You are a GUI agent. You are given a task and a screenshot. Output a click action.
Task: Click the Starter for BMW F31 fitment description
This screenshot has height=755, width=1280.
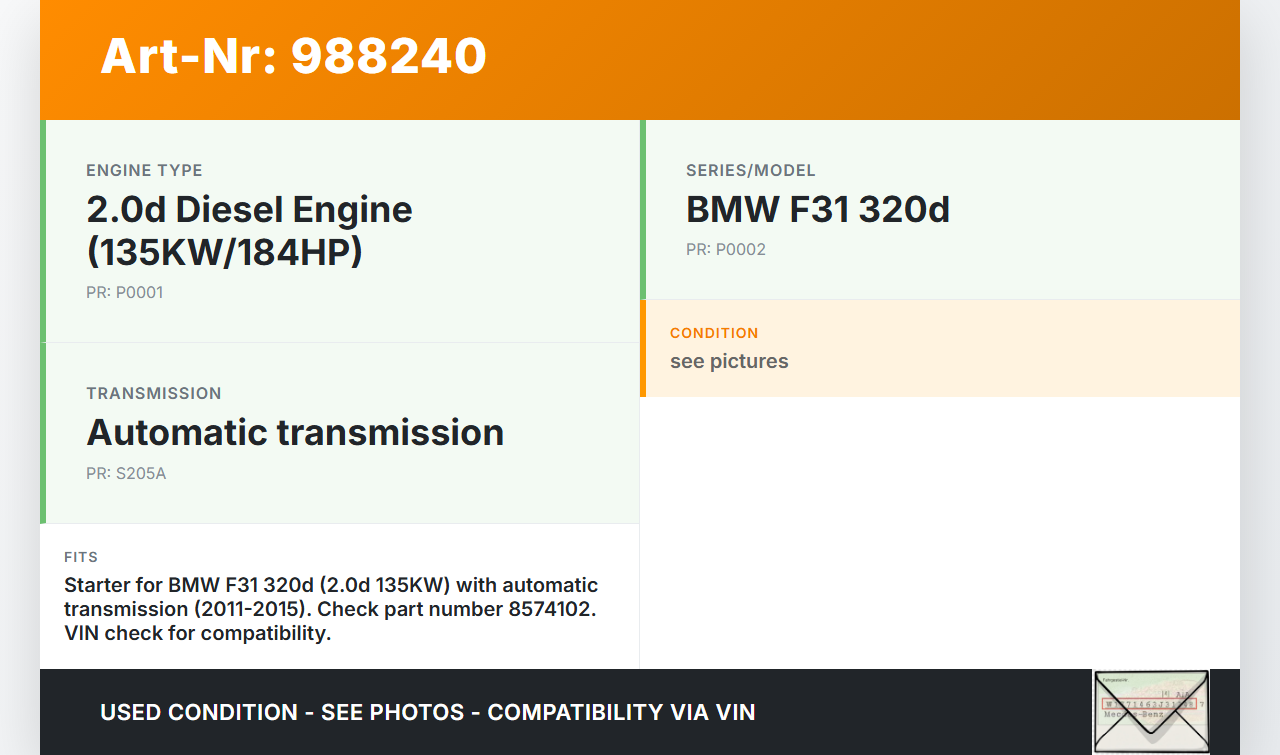[x=330, y=609]
